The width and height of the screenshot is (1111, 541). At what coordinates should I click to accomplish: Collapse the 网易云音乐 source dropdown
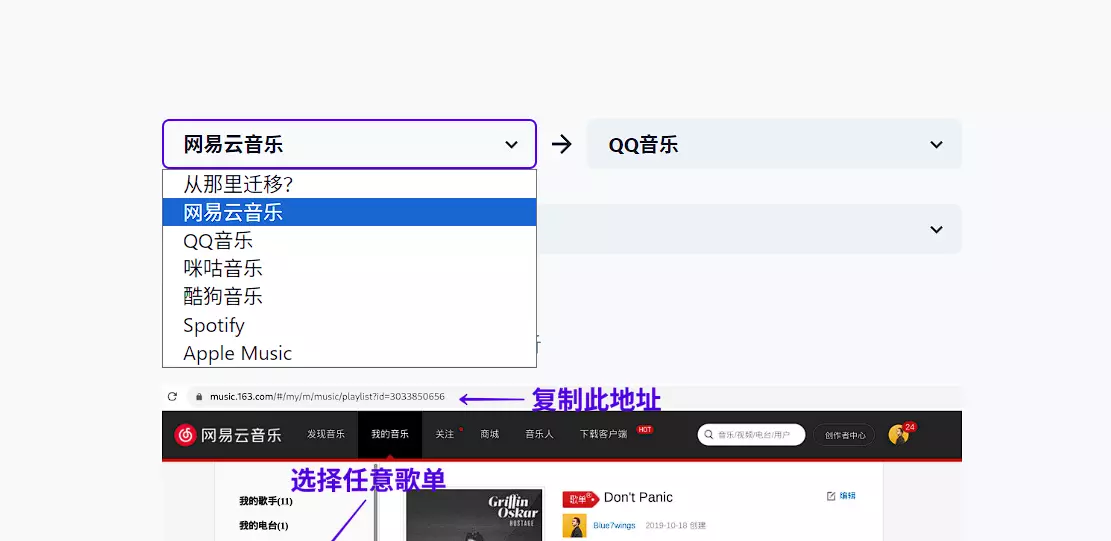tap(511, 145)
